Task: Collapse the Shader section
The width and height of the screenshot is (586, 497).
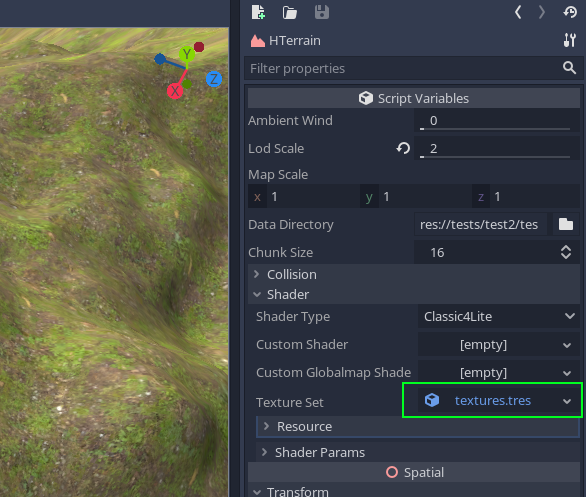Action: coord(414,294)
